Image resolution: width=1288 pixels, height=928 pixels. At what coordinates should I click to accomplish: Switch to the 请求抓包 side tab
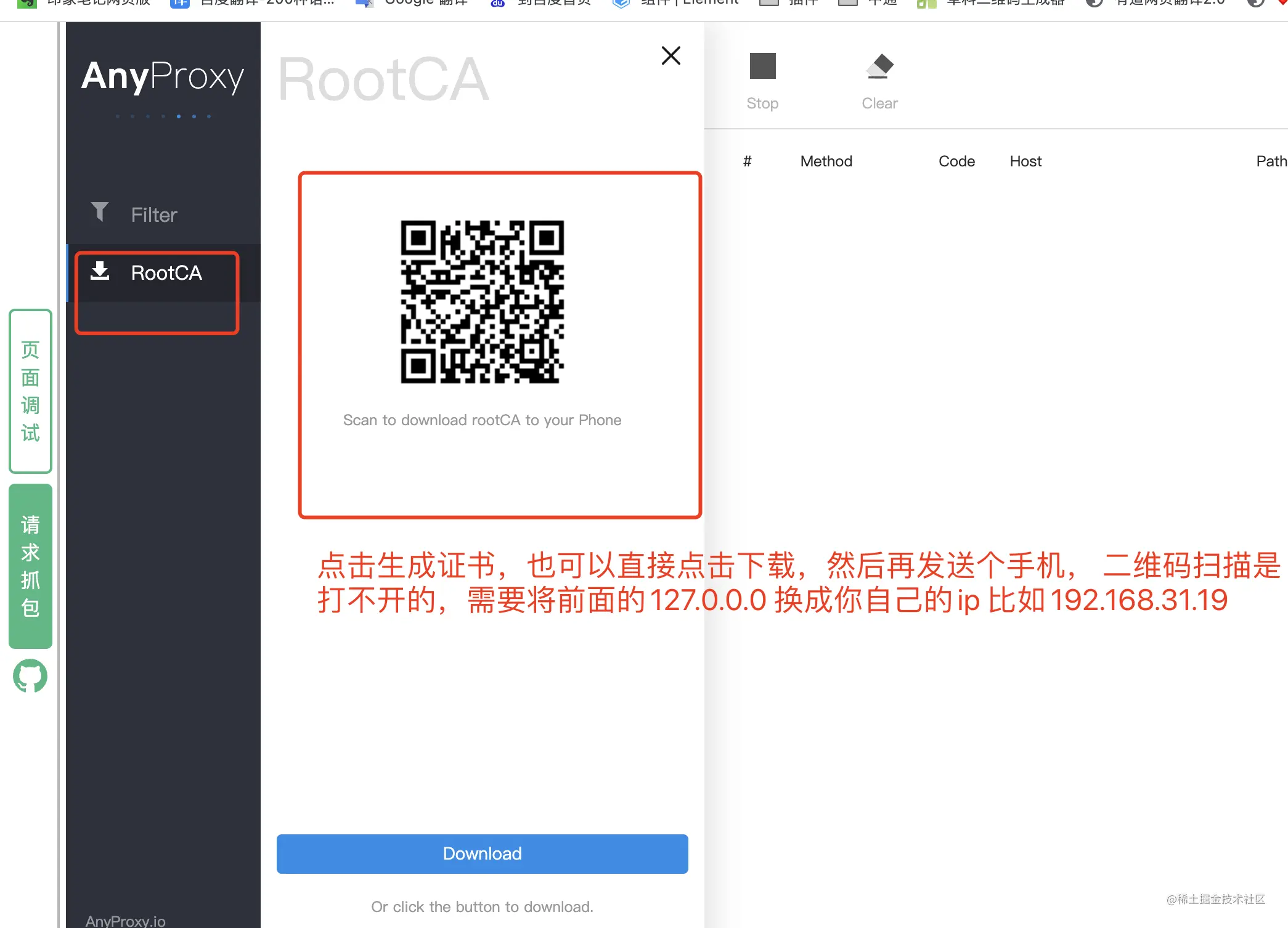pyautogui.click(x=30, y=566)
